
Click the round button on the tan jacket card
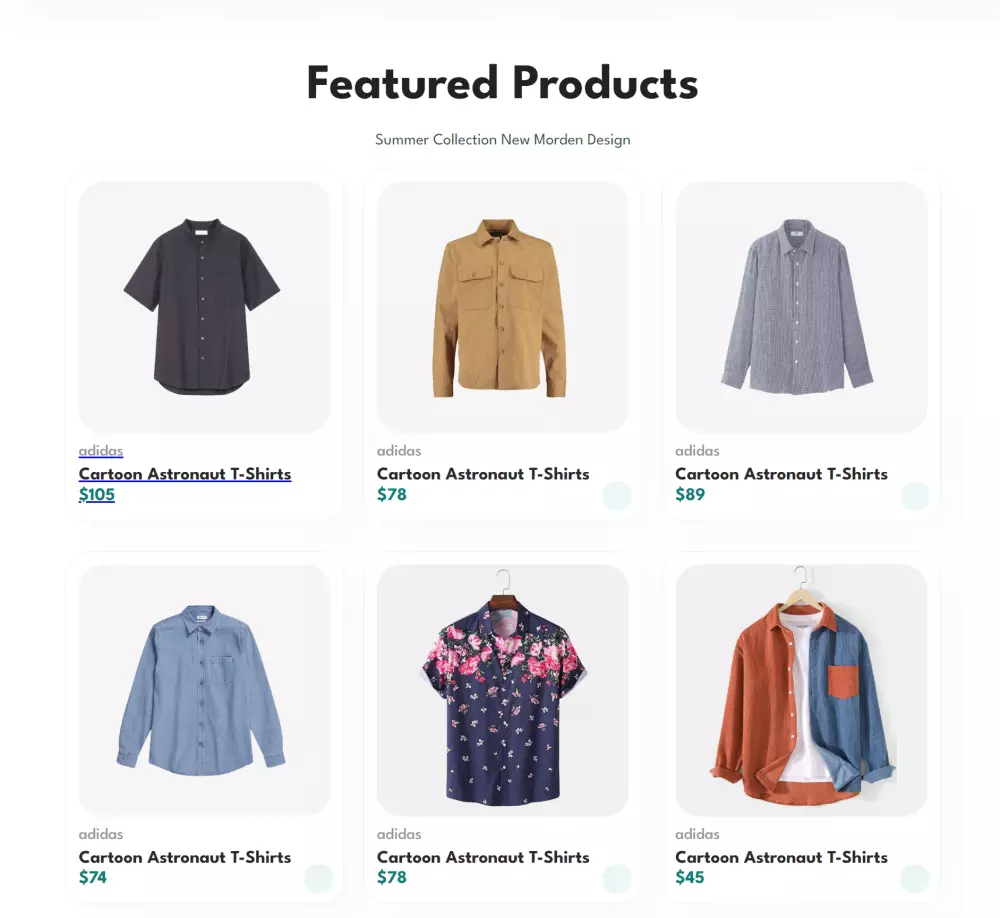(x=617, y=496)
